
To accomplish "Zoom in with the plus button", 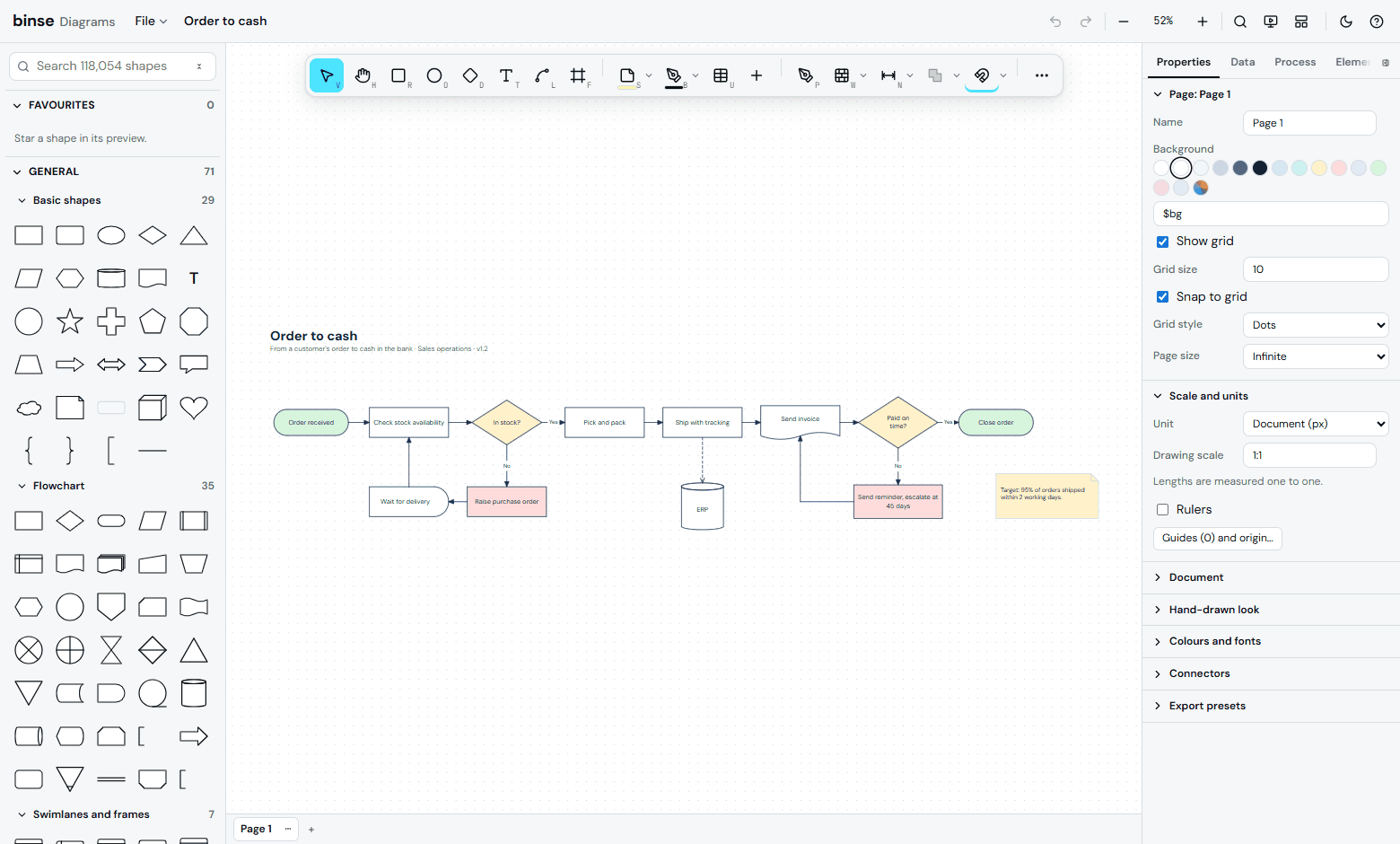I will (1203, 22).
